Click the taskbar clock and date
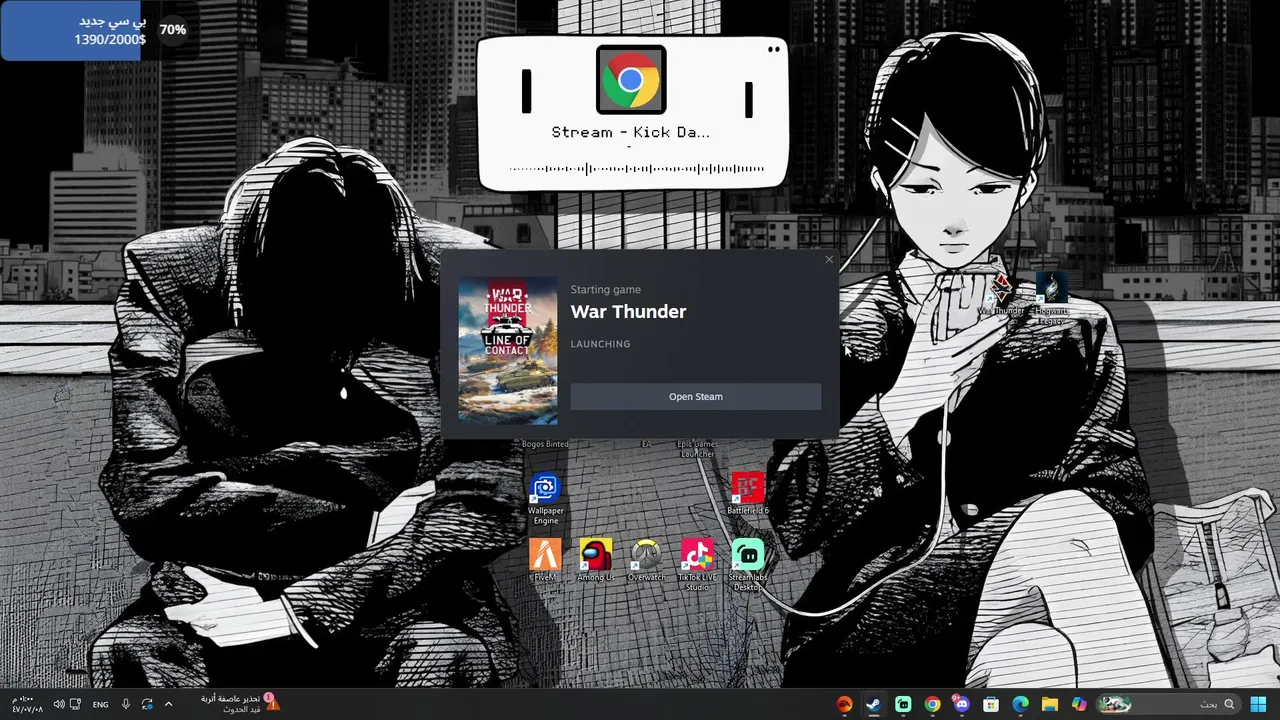 tap(27, 704)
